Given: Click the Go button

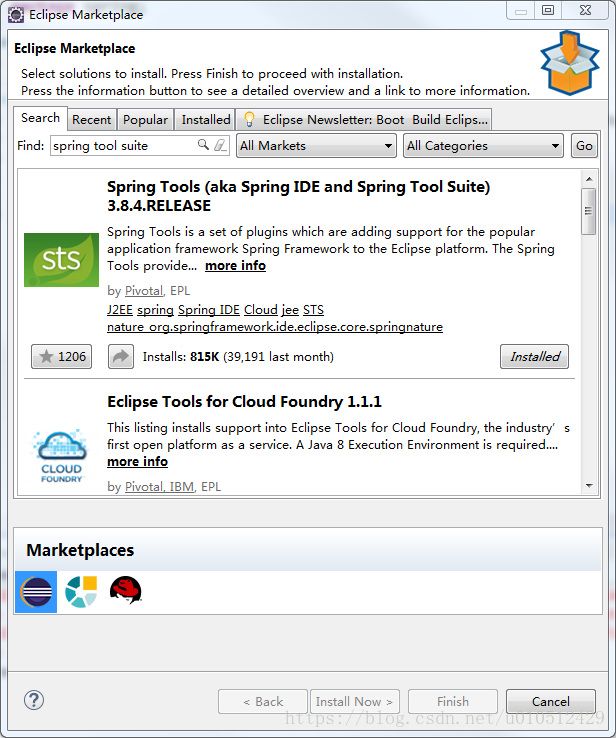Looking at the screenshot, I should click(584, 145).
